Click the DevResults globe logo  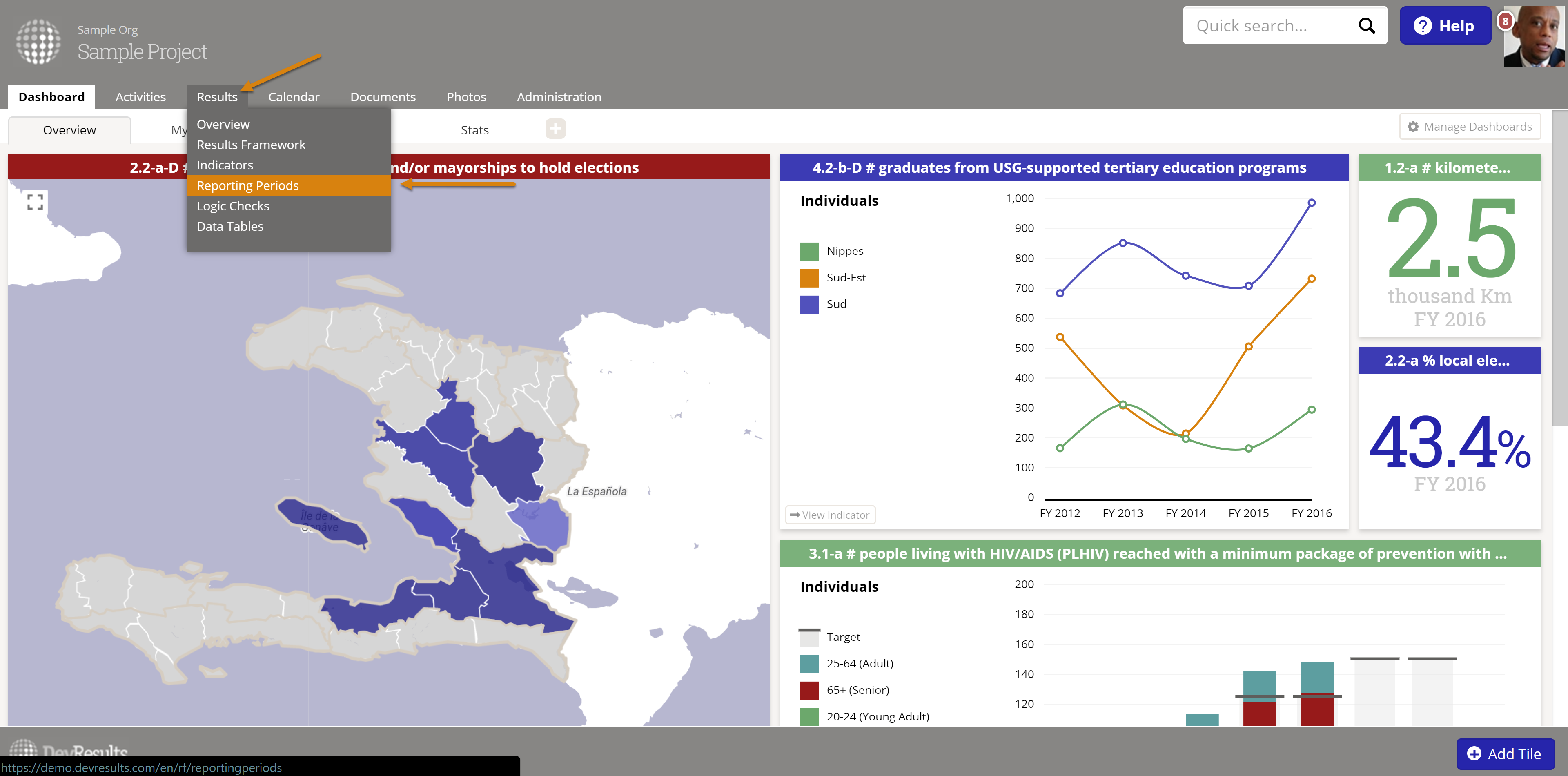38,41
